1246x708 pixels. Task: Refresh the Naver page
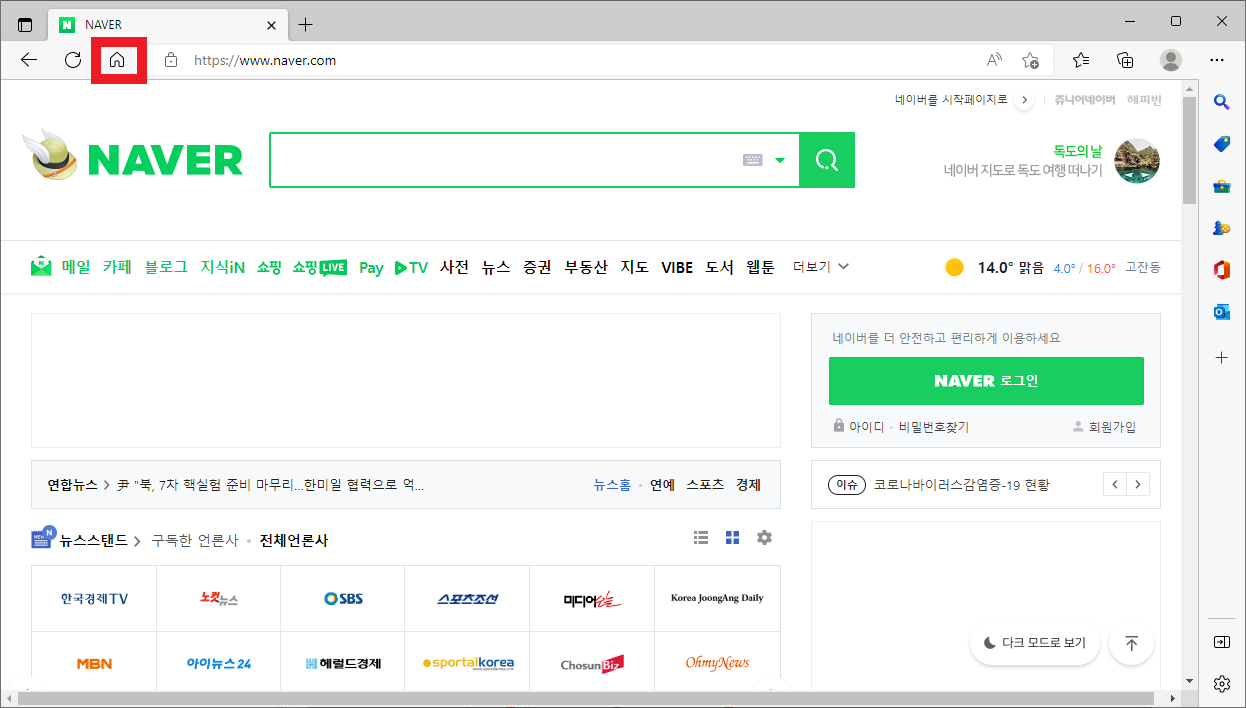(x=73, y=60)
